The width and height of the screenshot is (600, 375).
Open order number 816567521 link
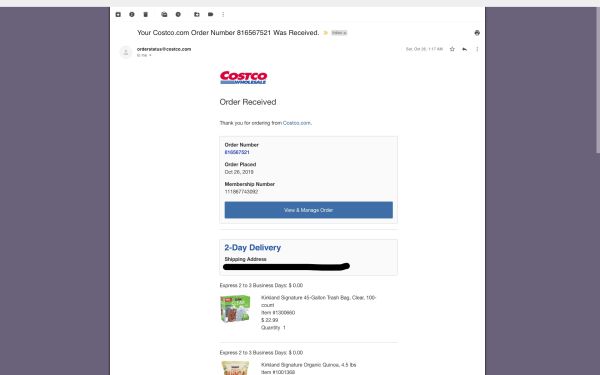(237, 152)
